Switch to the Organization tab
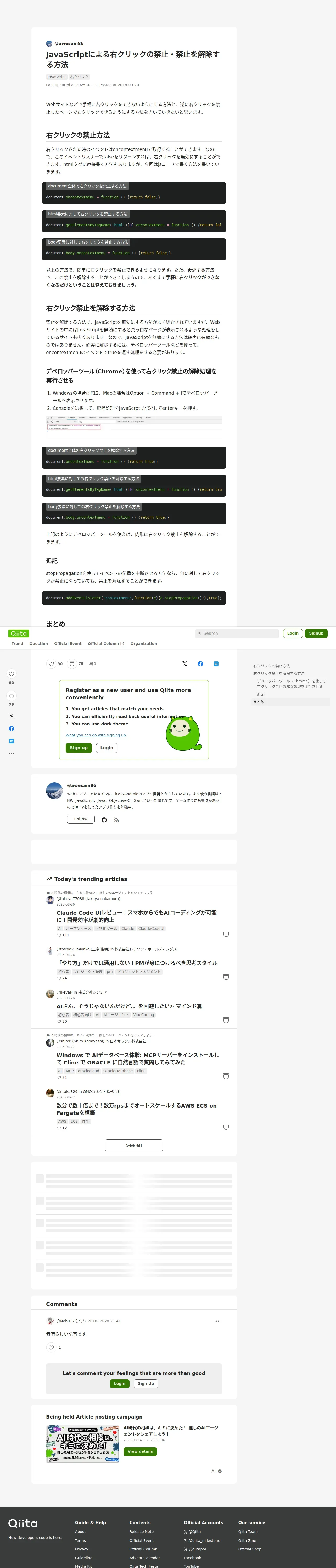 pyautogui.click(x=143, y=643)
